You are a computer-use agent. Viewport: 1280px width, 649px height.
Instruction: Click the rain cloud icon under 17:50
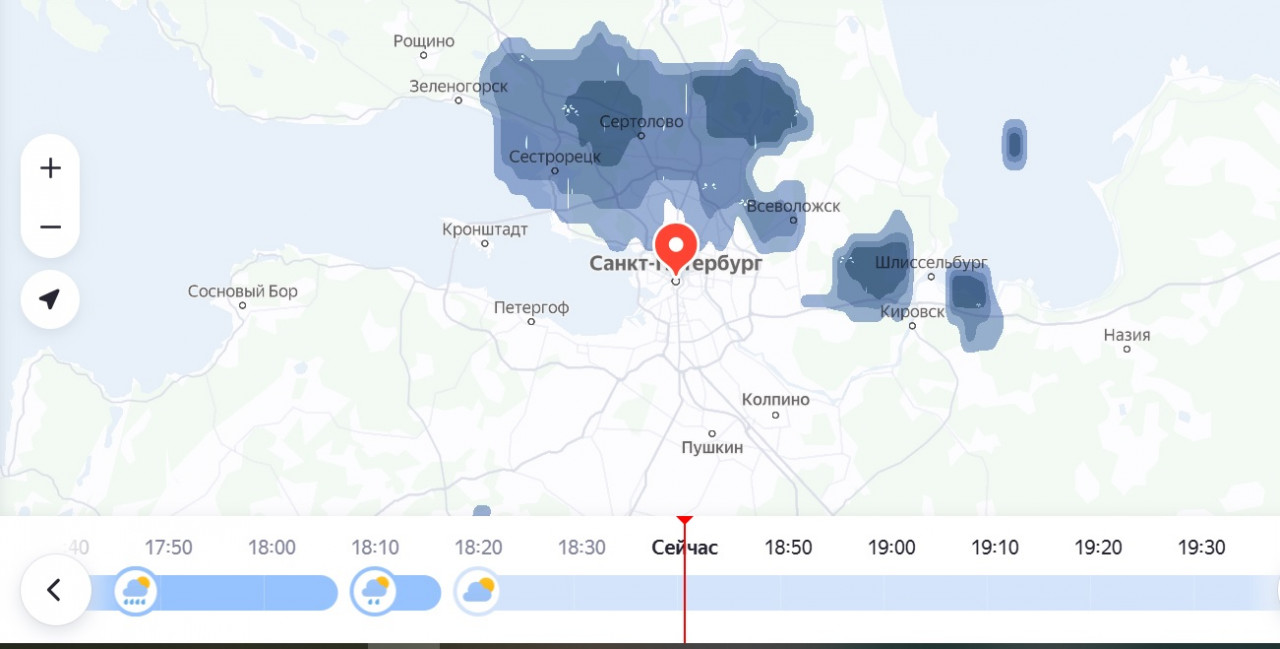pos(135,591)
